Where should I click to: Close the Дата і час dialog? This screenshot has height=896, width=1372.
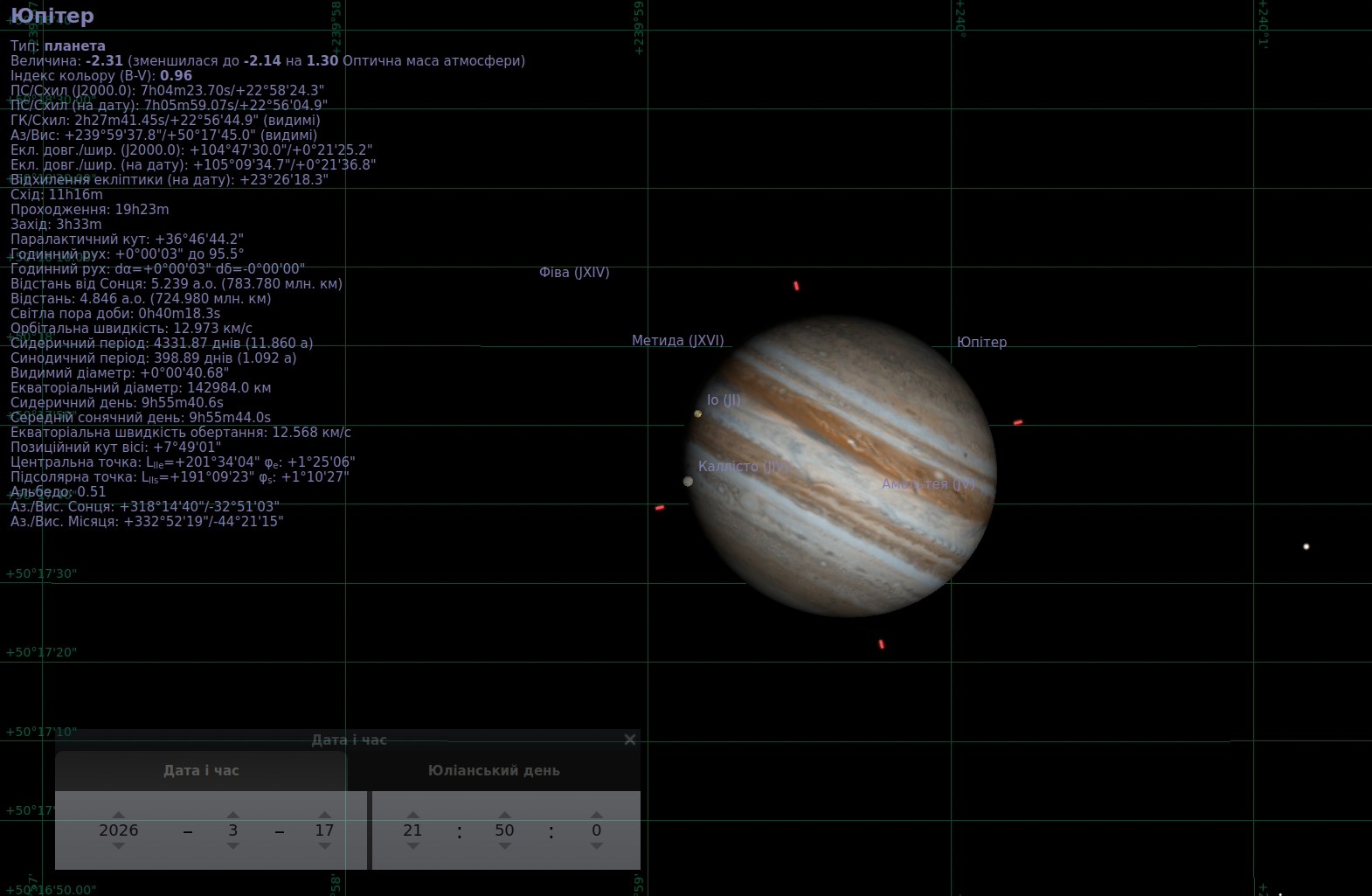[630, 740]
